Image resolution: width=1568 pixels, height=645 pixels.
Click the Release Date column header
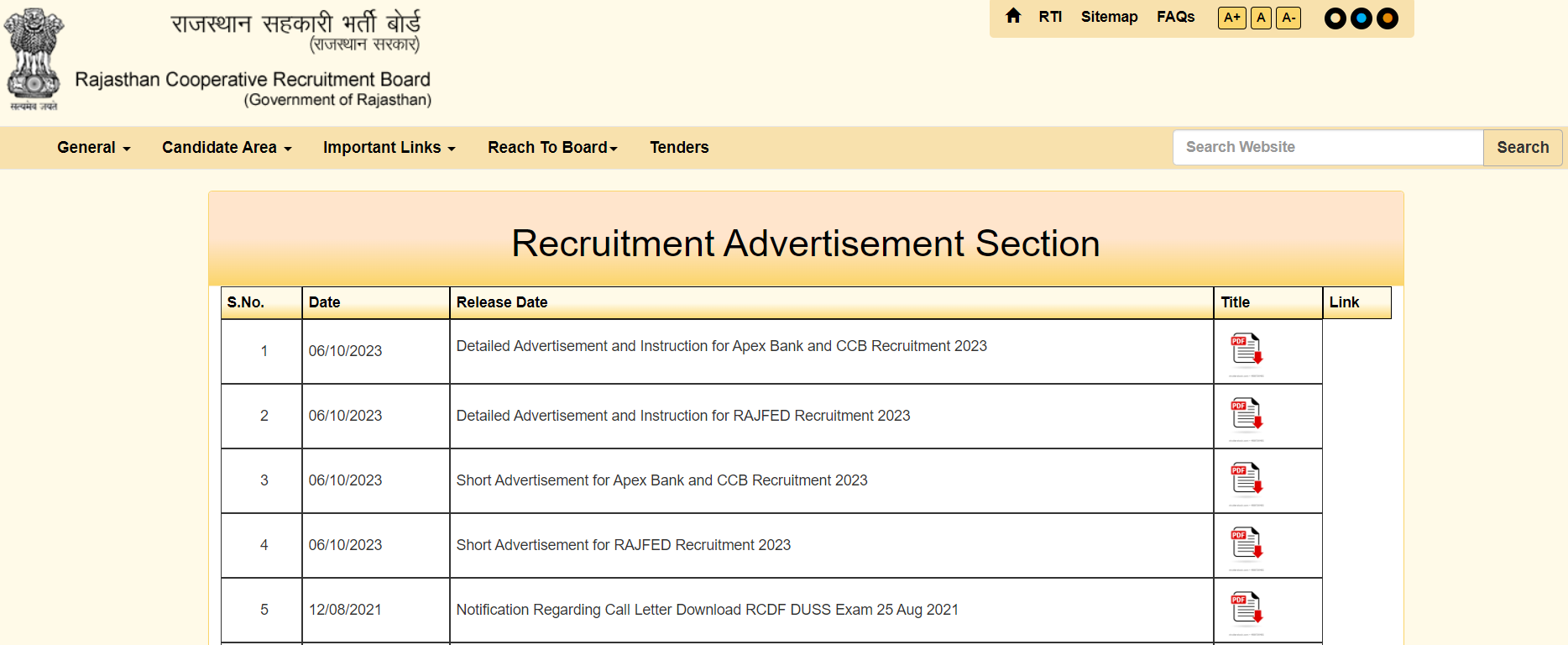[832, 302]
